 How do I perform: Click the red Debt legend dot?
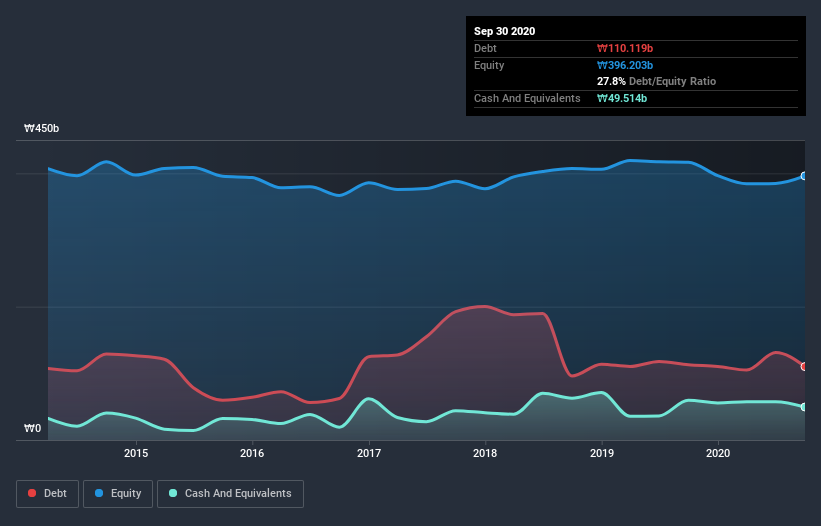pyautogui.click(x=32, y=493)
